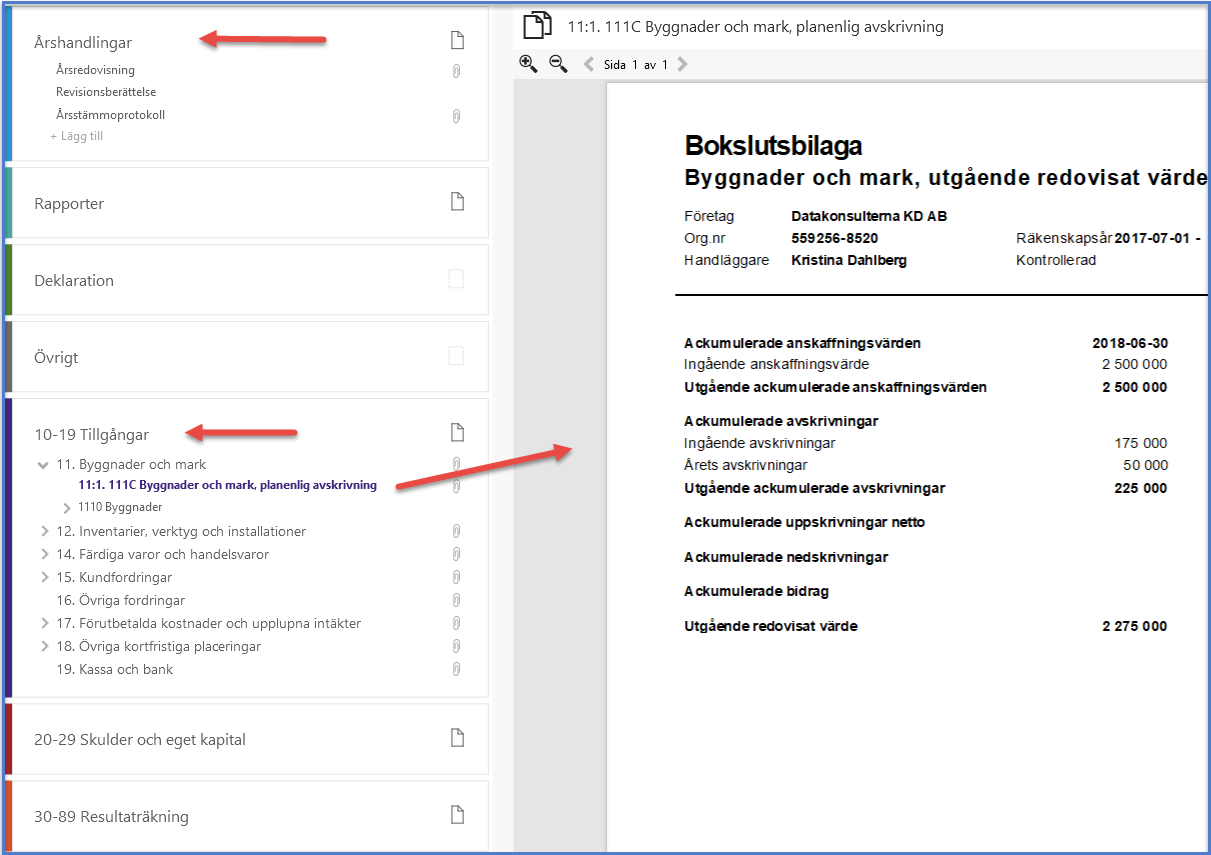
Task: Click the document icon on 30-89 Resultaträkning
Action: point(457,815)
